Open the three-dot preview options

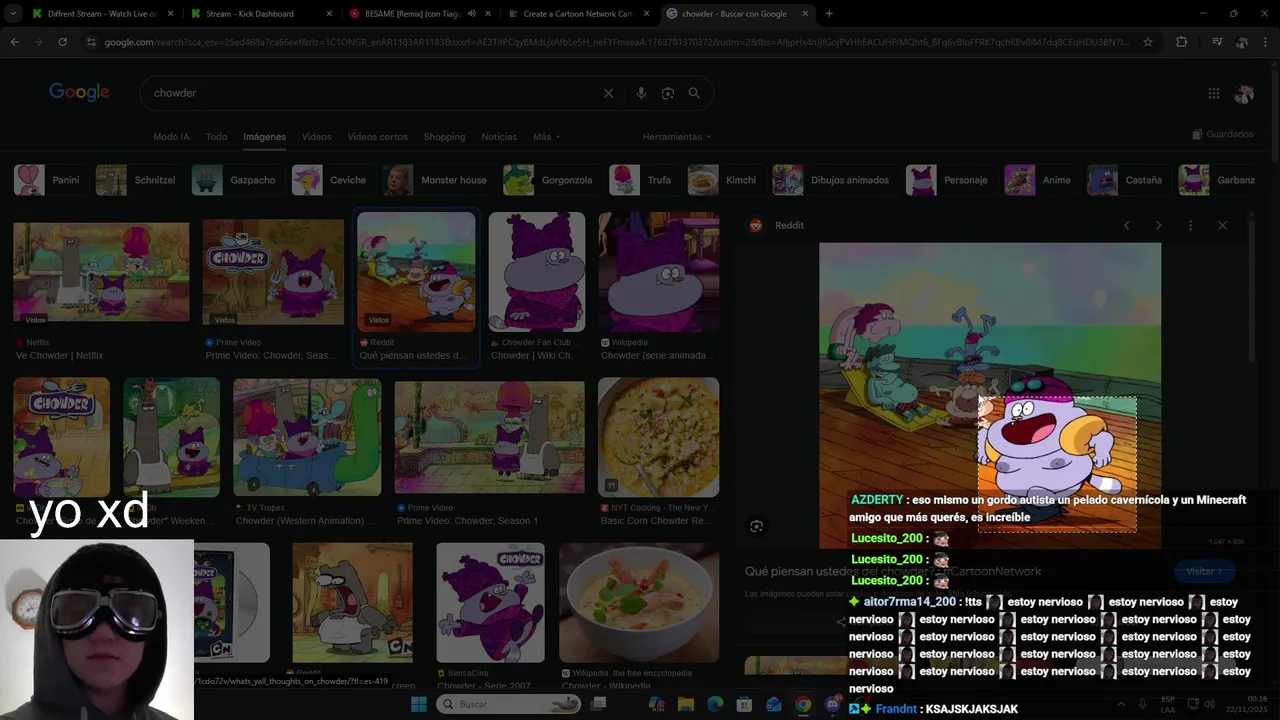click(x=1190, y=225)
